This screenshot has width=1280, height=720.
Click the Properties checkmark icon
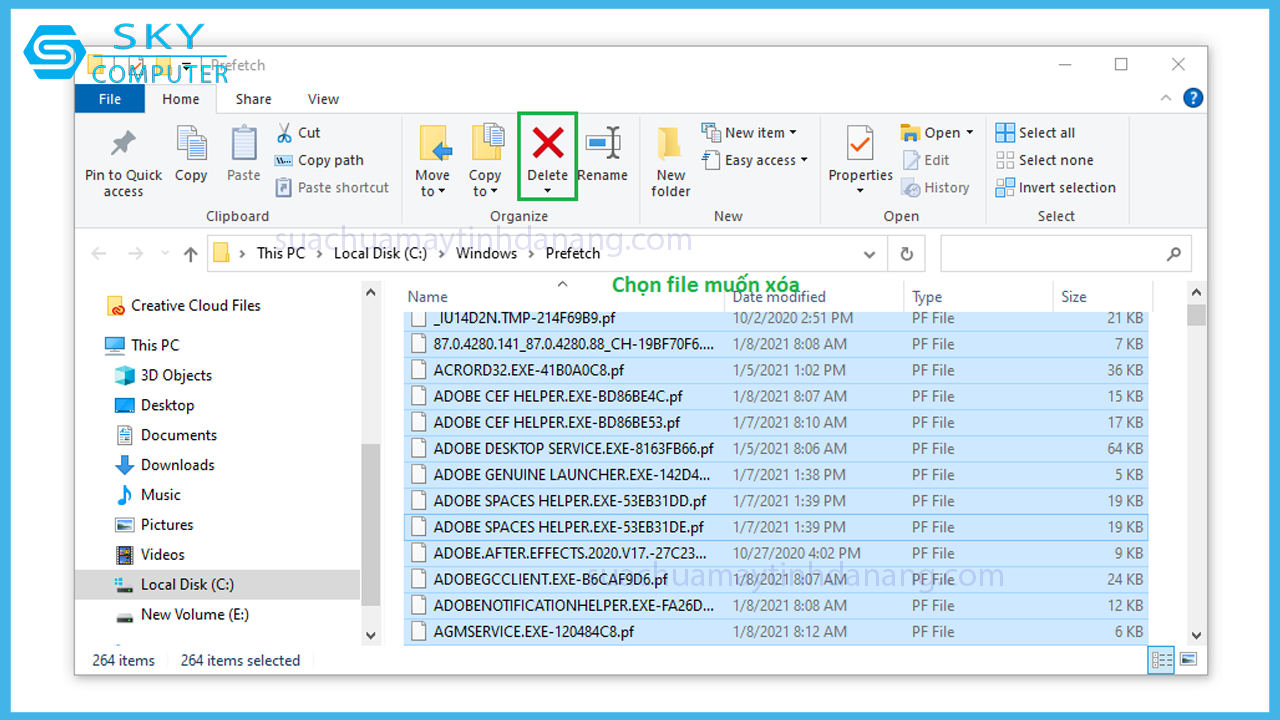point(860,144)
